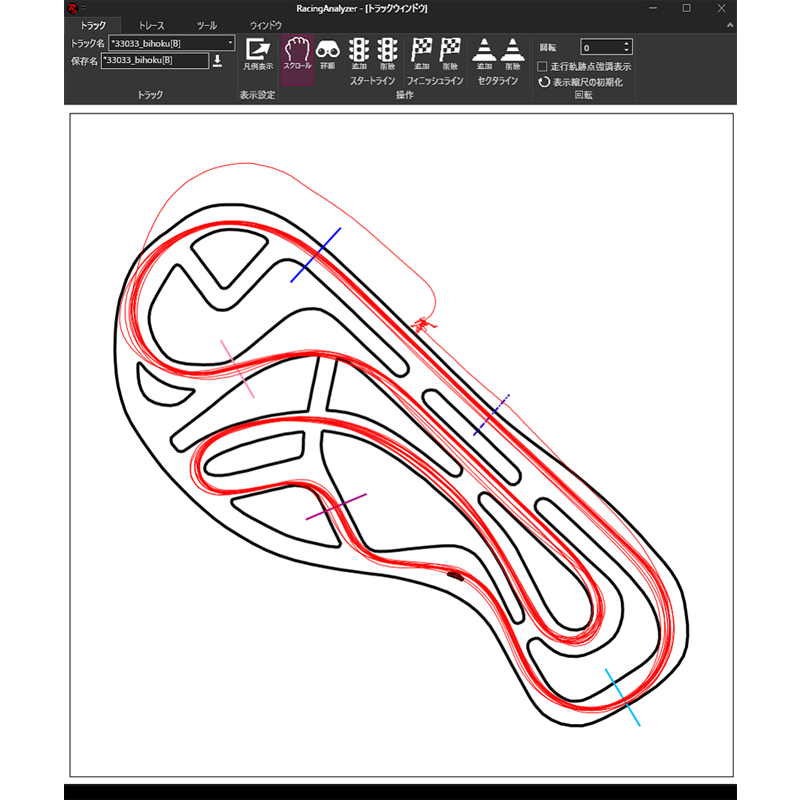Click the delete sector line cone icon
The image size is (800, 800).
coord(513,52)
